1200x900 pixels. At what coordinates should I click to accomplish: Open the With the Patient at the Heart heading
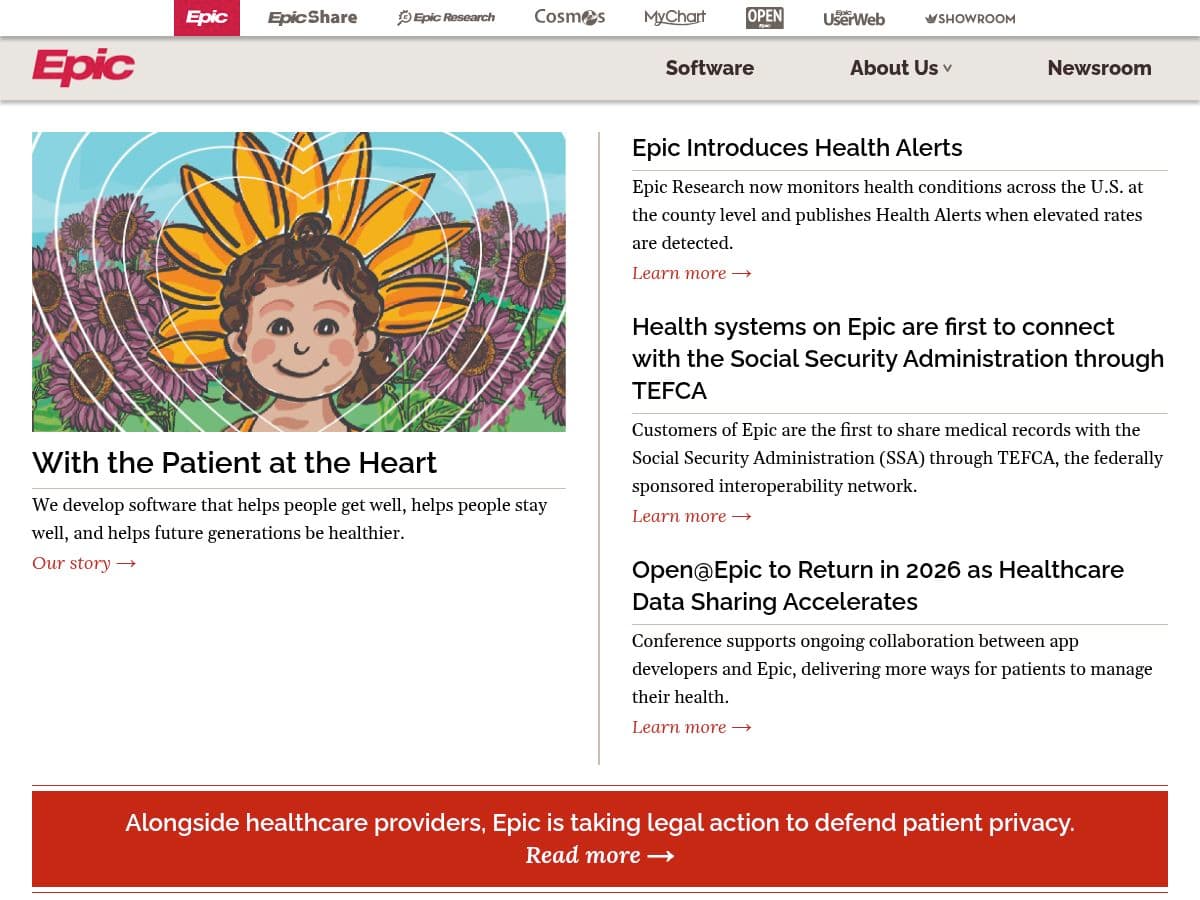(235, 463)
